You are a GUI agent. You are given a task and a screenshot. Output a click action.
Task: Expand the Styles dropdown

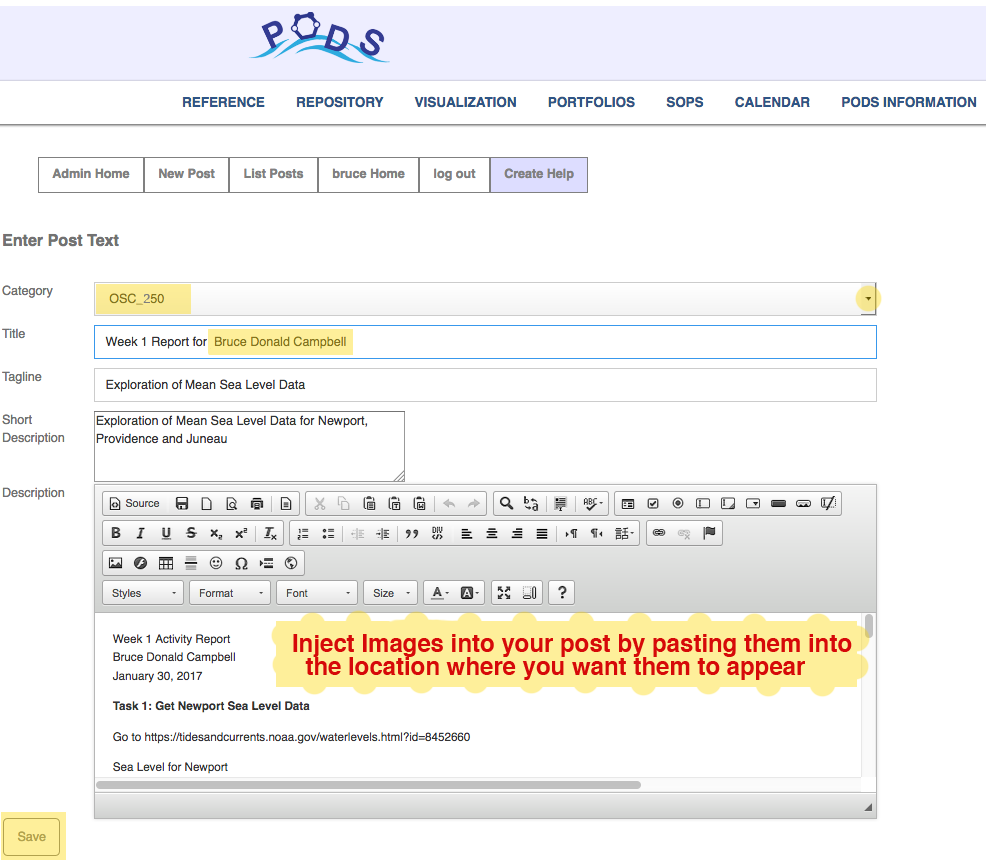[143, 593]
